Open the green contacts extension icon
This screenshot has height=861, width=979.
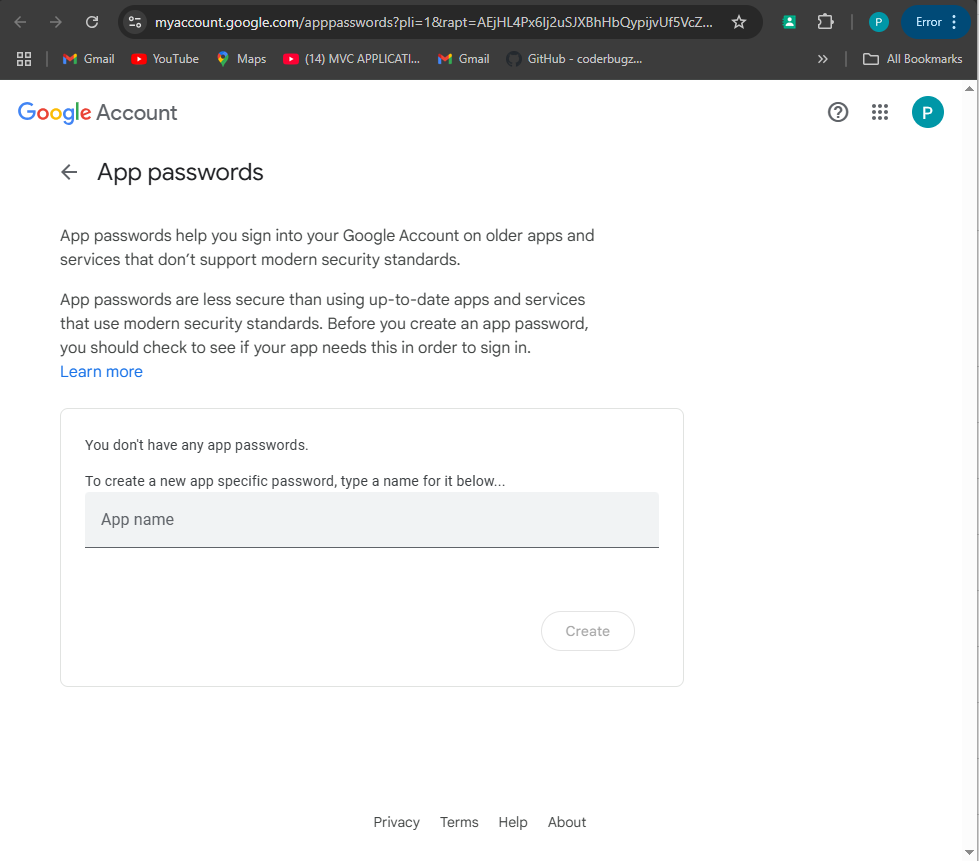(789, 22)
